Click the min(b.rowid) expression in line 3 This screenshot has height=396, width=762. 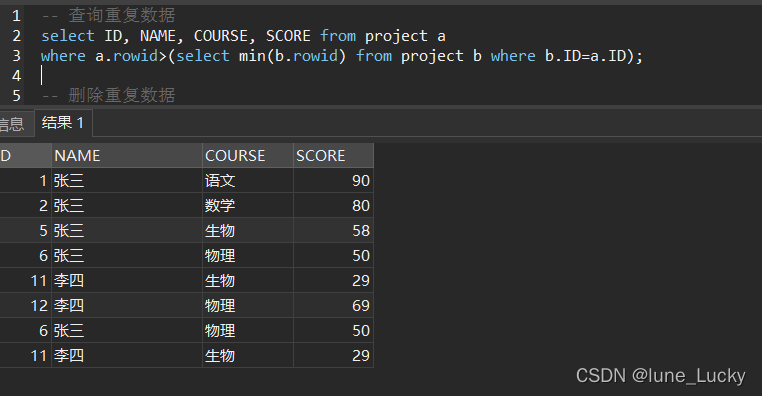click(x=293, y=56)
